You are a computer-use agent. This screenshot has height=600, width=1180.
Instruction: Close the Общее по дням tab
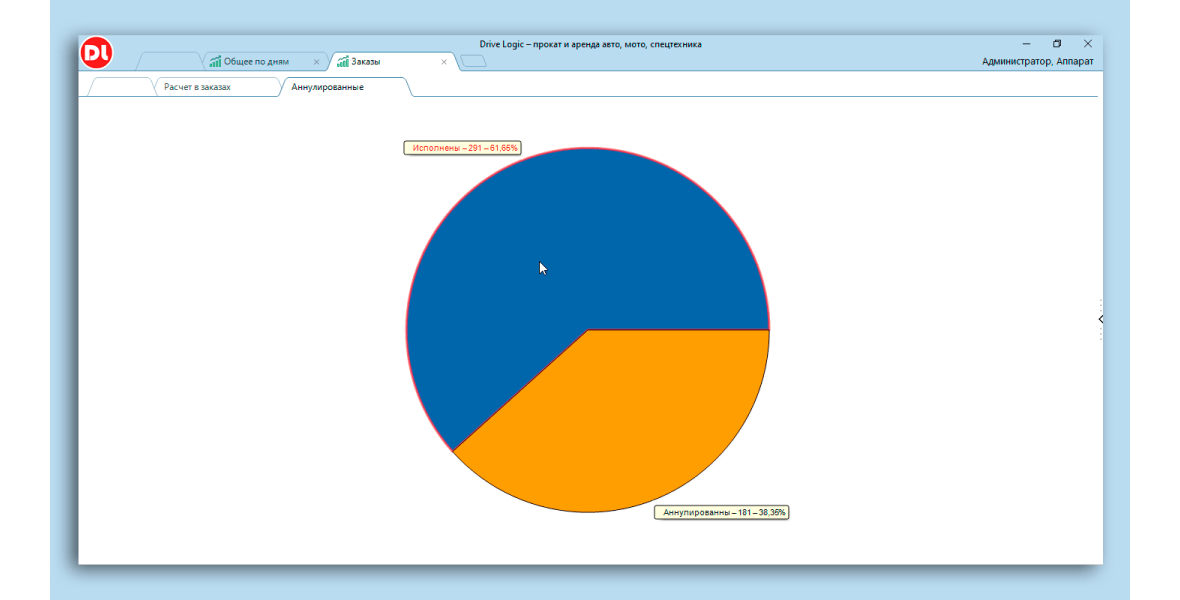tap(317, 62)
